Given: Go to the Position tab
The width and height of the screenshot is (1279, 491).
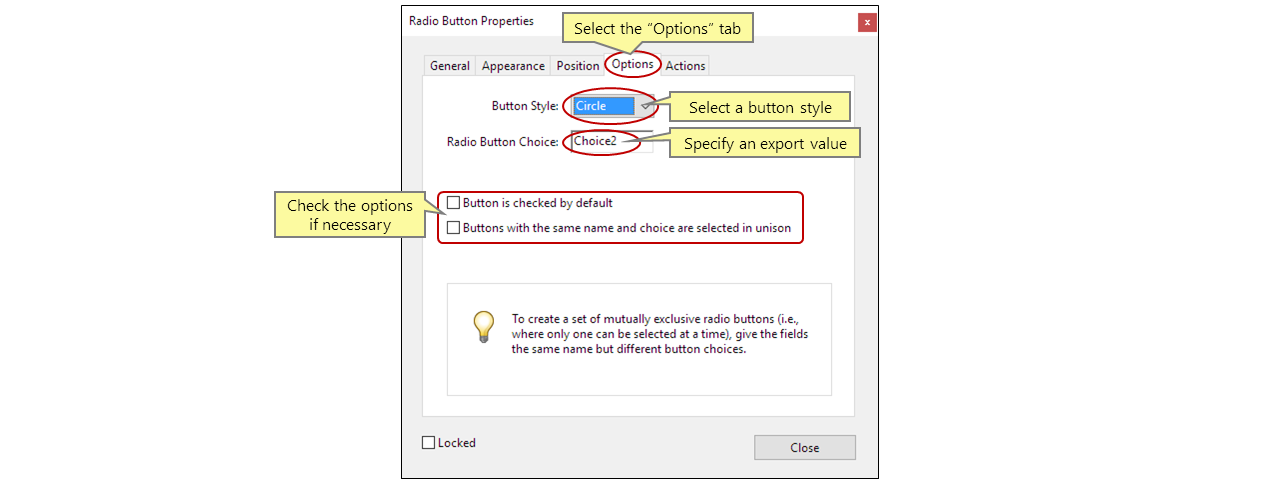Looking at the screenshot, I should tap(578, 66).
